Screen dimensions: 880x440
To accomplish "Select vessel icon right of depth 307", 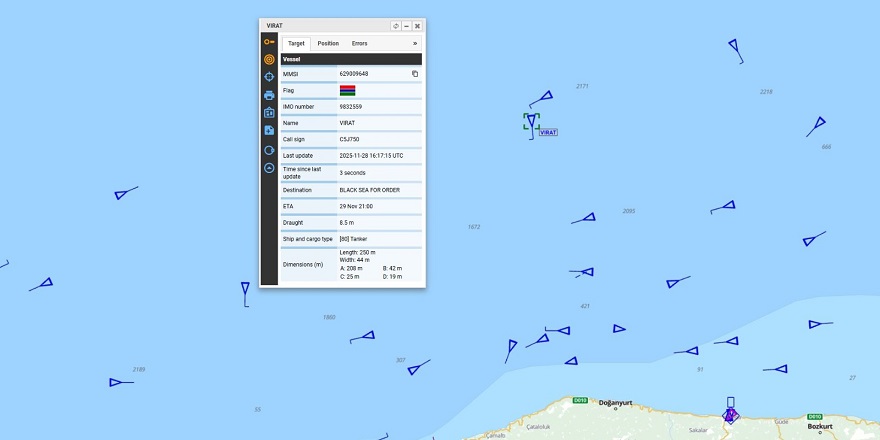I will coord(414,369).
